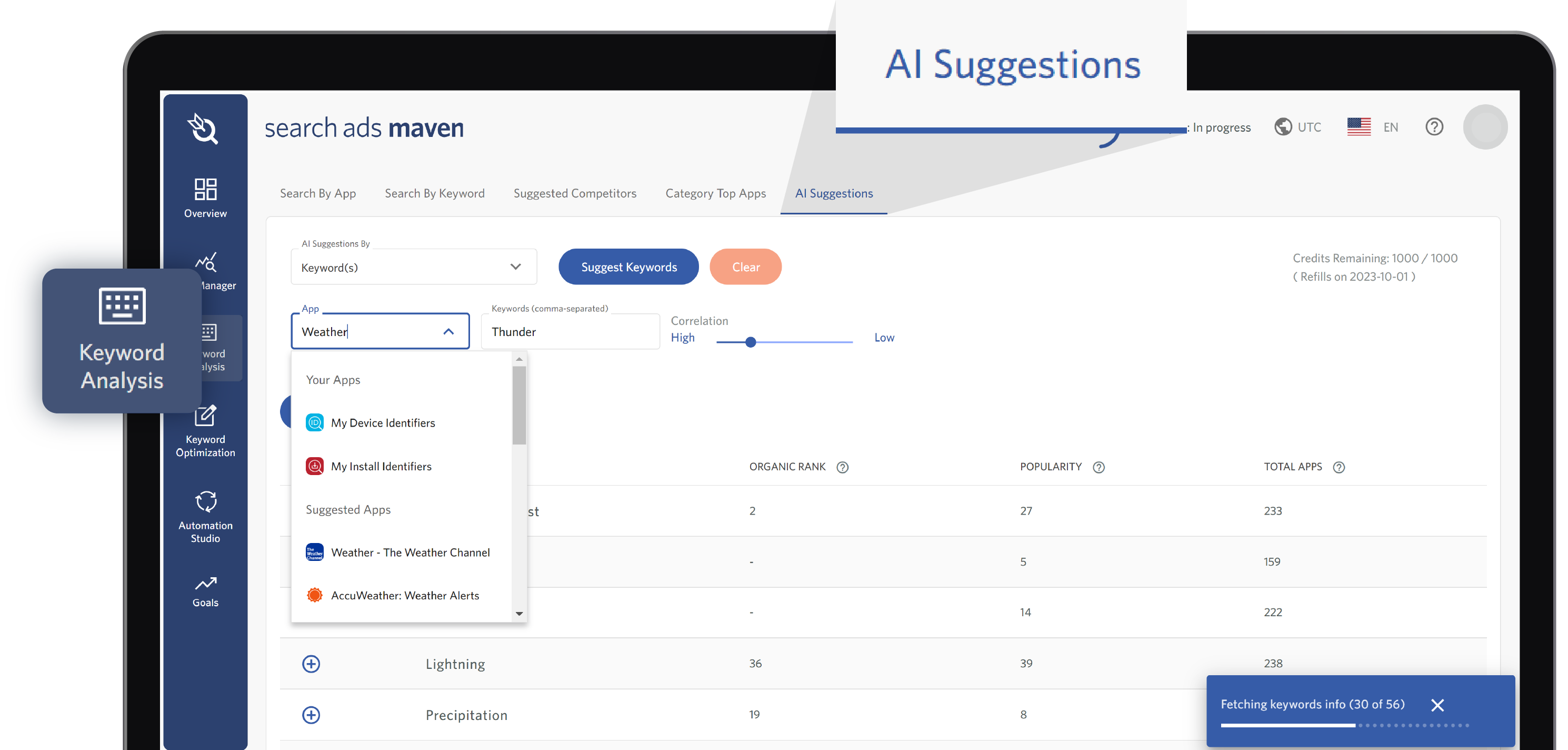Image resolution: width=1568 pixels, height=750 pixels.
Task: Add the Precipitation keyword with plus icon
Action: pyautogui.click(x=311, y=715)
